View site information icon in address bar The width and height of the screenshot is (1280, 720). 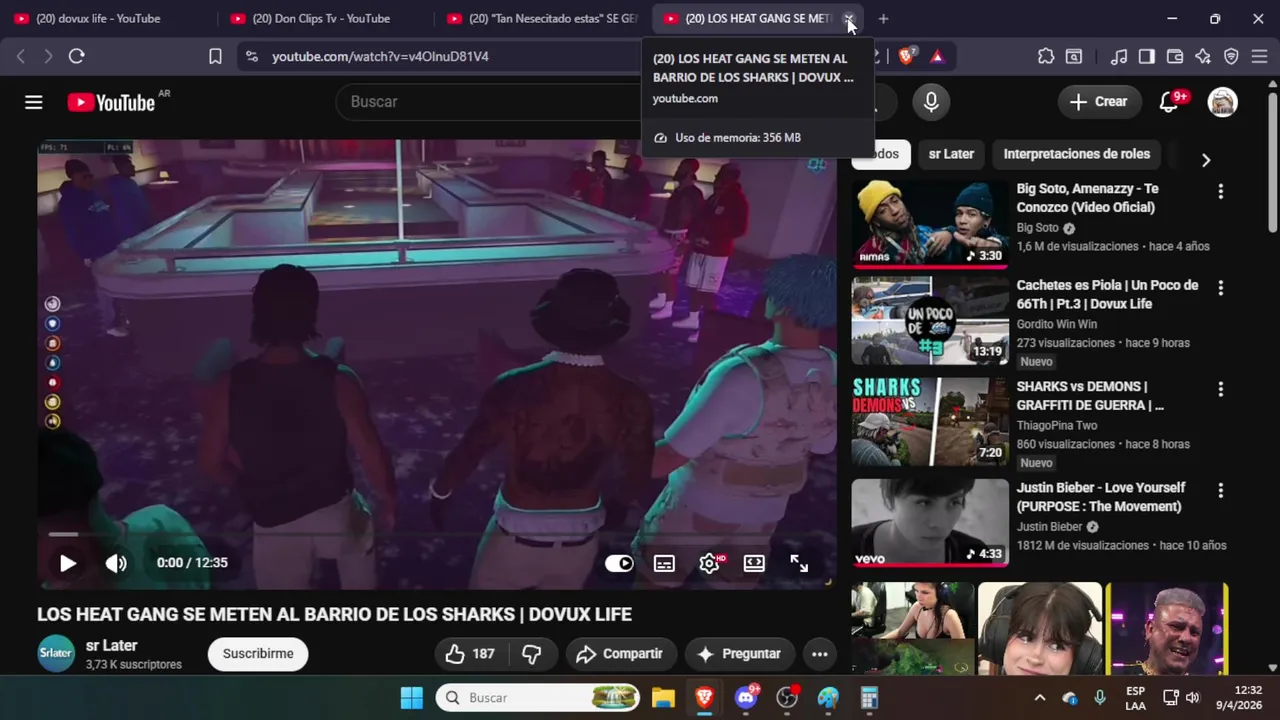click(251, 57)
